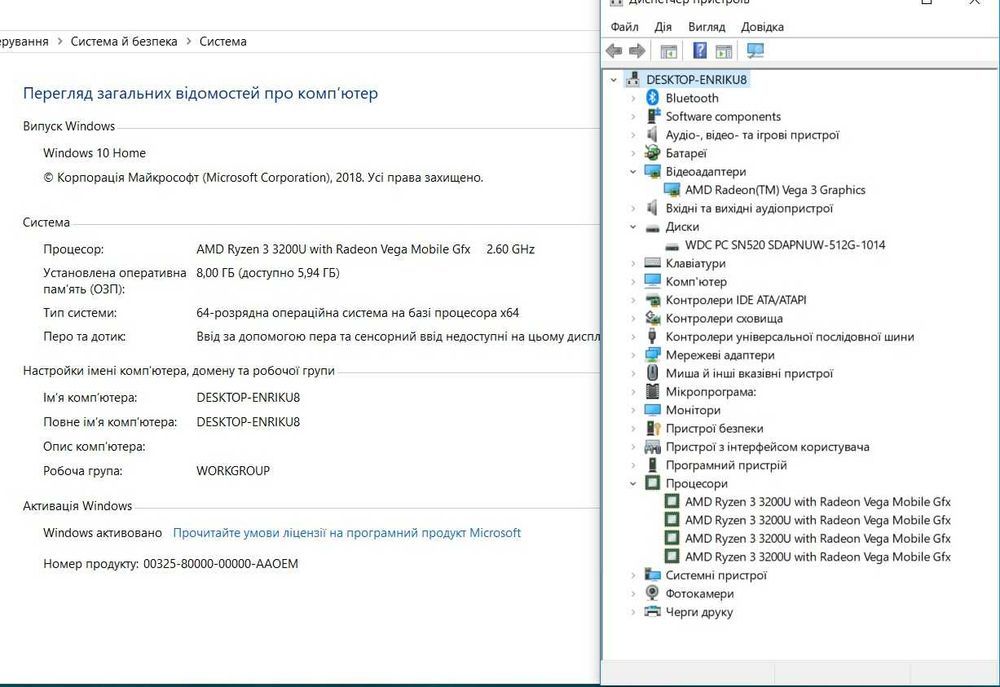Click the WORKGROUP value
This screenshot has width=1000, height=687.
point(233,471)
